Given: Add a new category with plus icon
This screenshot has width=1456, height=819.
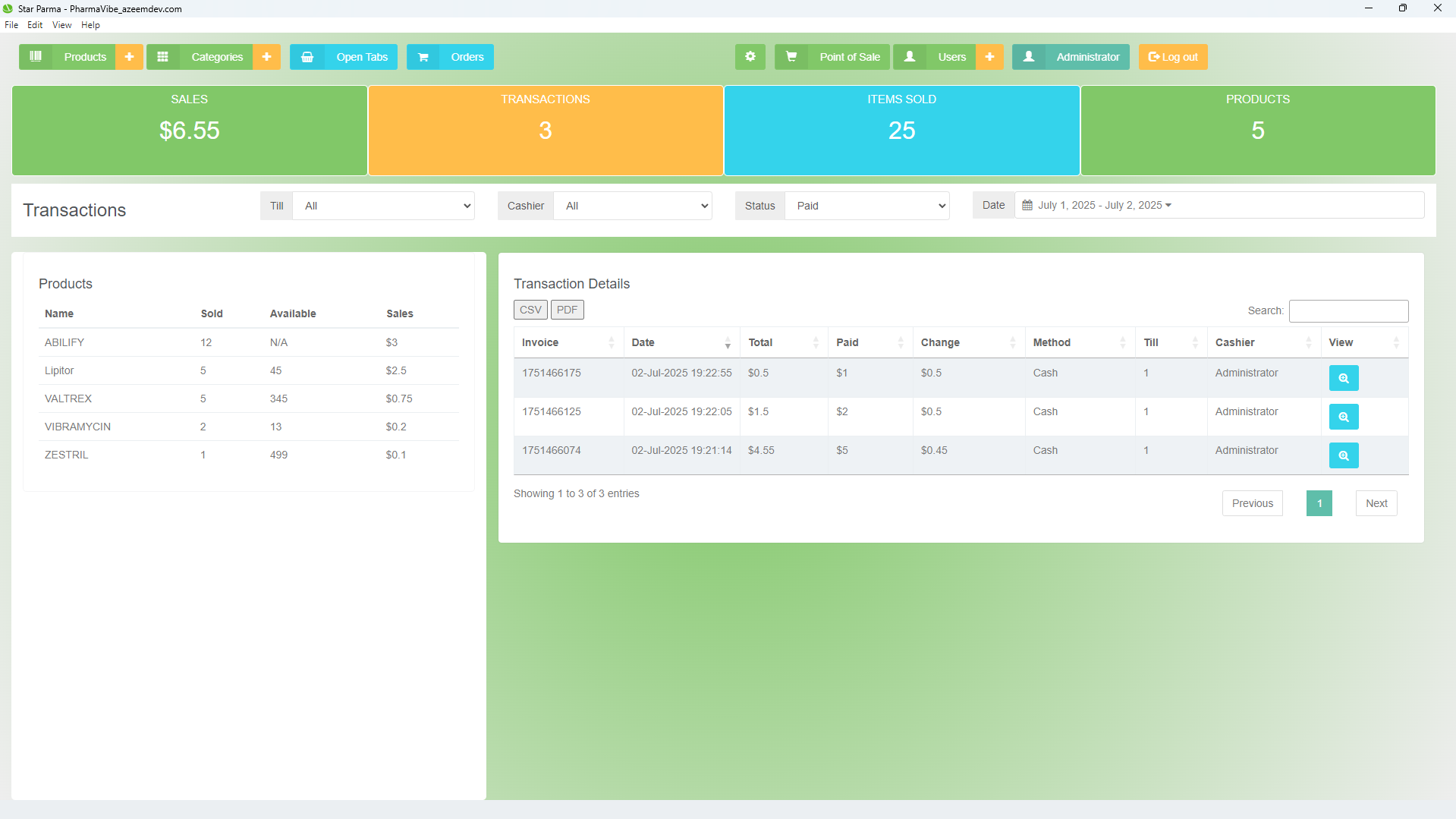Looking at the screenshot, I should [266, 57].
